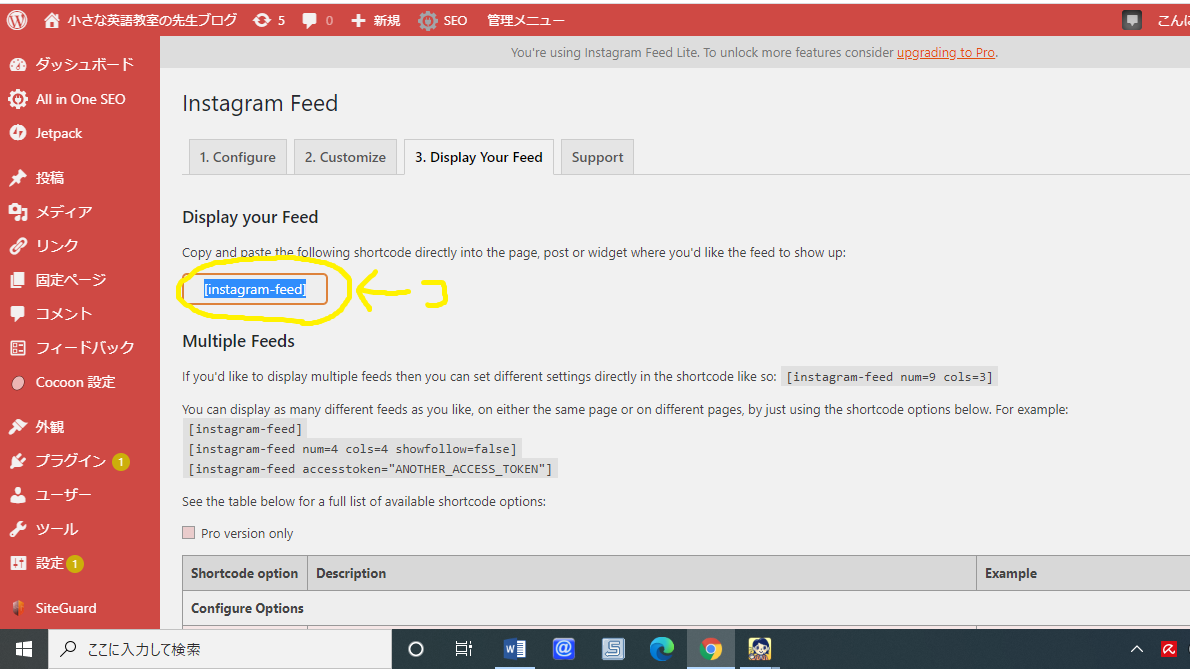This screenshot has height=669, width=1190.
Task: Open the mail @ taskbar icon
Action: point(563,649)
